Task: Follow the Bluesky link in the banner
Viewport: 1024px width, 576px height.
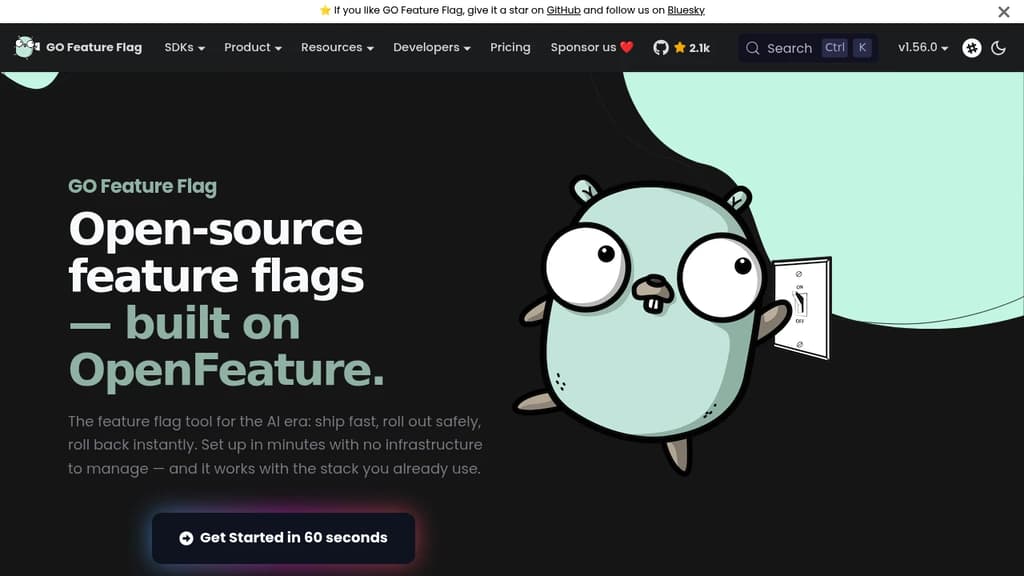Action: (x=686, y=10)
